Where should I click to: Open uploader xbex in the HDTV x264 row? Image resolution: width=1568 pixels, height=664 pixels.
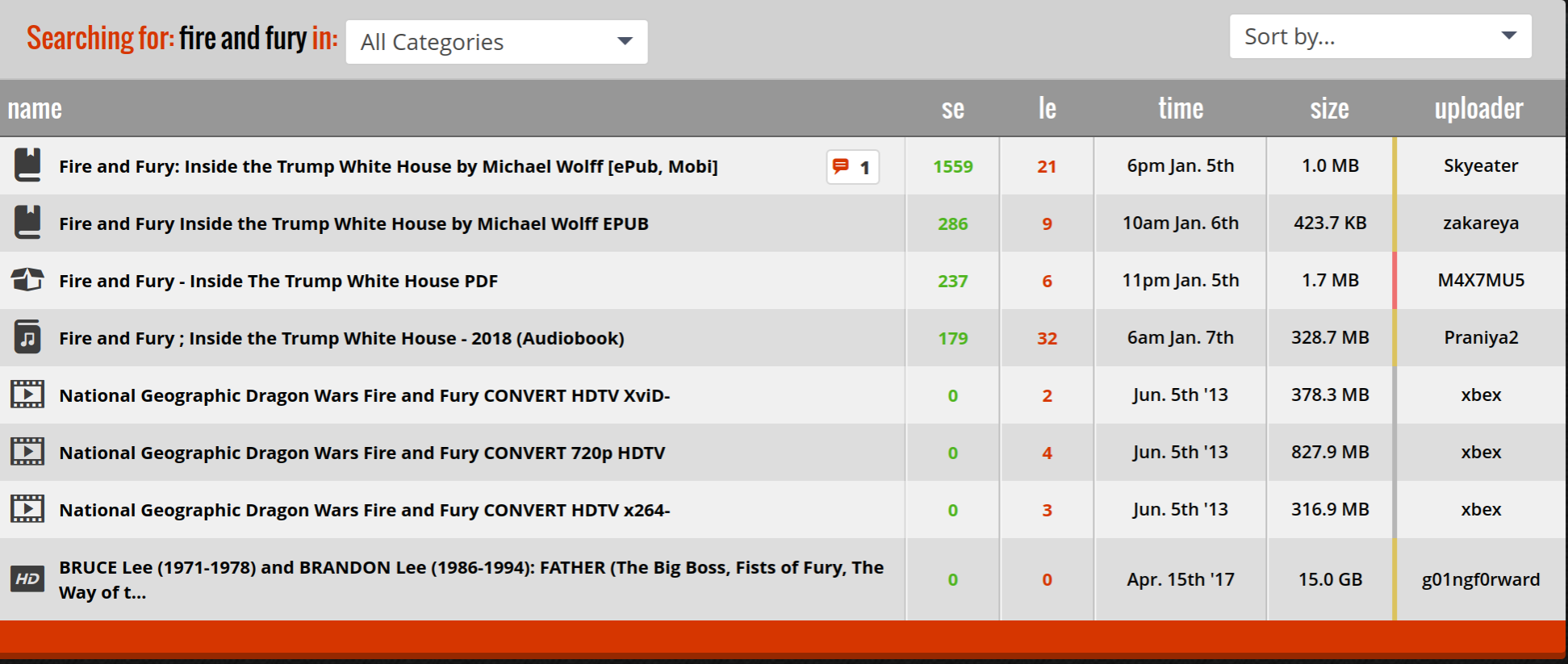(1481, 509)
